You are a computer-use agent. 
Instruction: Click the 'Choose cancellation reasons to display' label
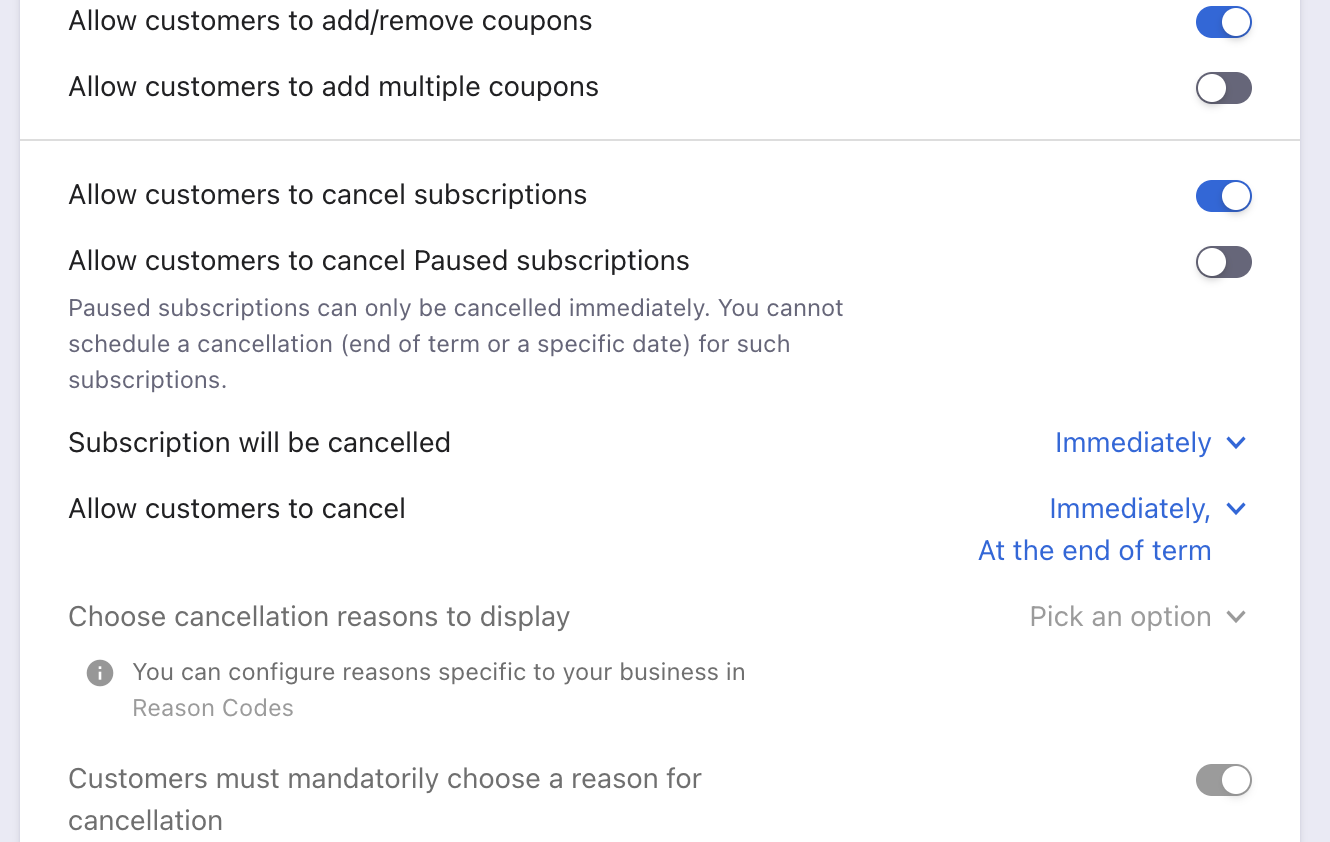point(319,616)
